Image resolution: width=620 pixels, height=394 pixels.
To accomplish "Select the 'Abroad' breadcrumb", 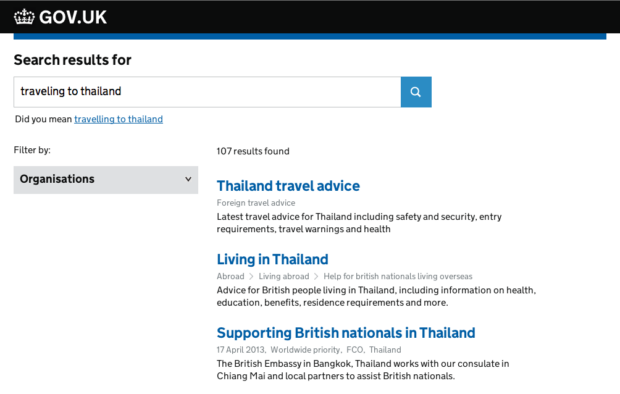I will 231,276.
